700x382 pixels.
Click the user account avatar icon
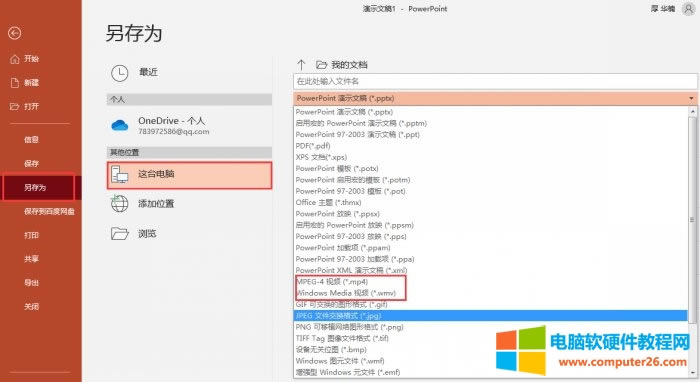(689, 8)
